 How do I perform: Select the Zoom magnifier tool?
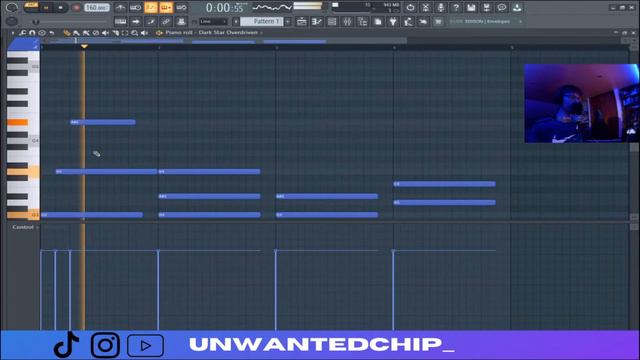pos(135,33)
